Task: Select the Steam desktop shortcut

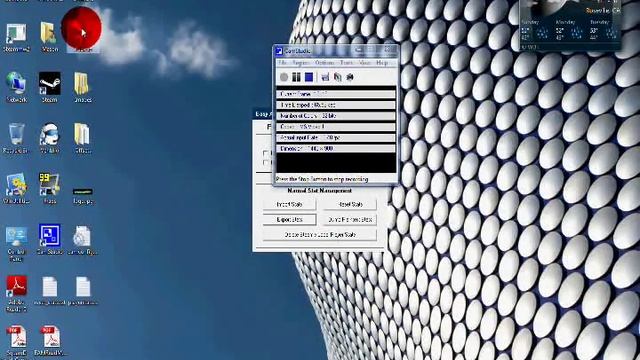Action: [50, 87]
